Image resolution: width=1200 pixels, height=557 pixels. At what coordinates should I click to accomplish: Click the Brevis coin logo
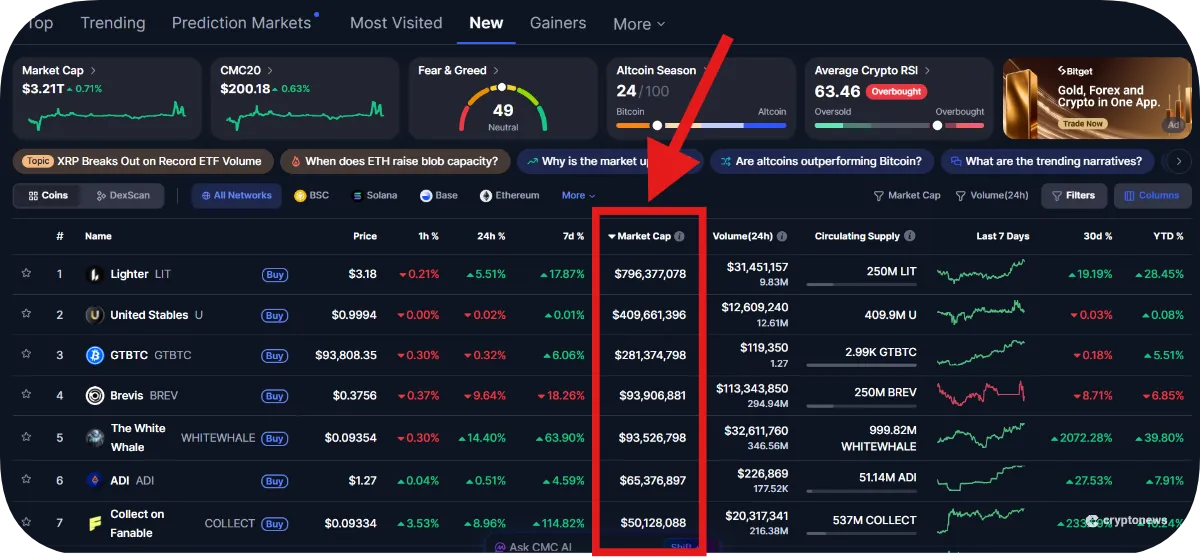pos(95,396)
